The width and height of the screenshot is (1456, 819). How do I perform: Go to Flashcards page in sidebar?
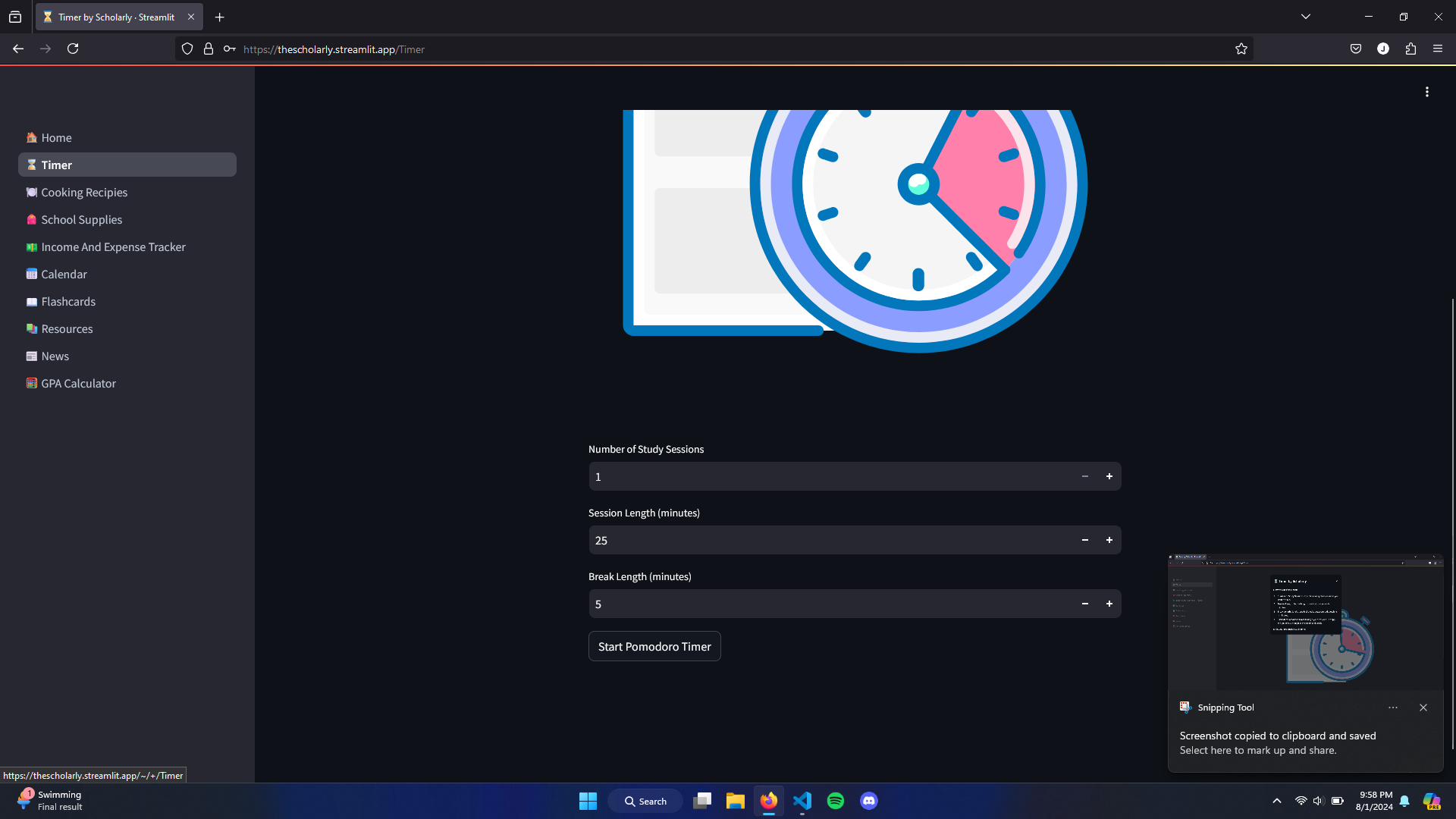(x=68, y=302)
